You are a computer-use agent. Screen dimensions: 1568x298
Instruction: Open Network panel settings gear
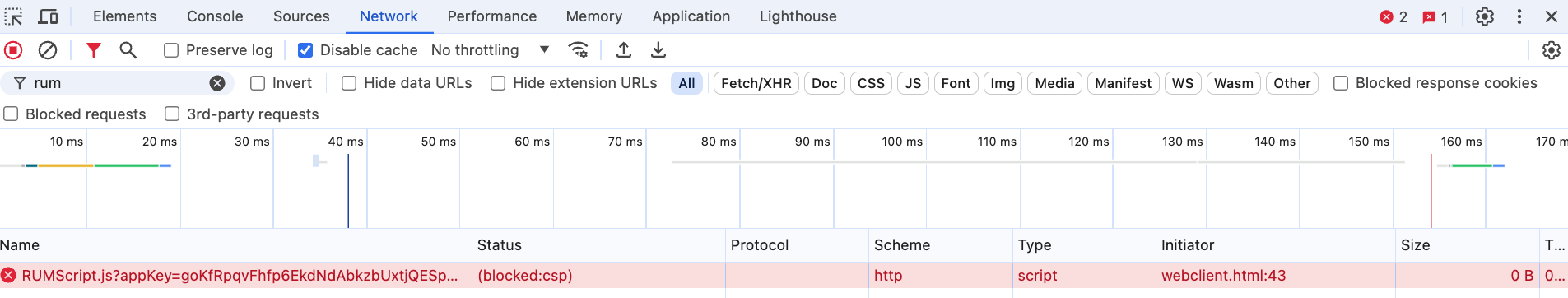1552,50
